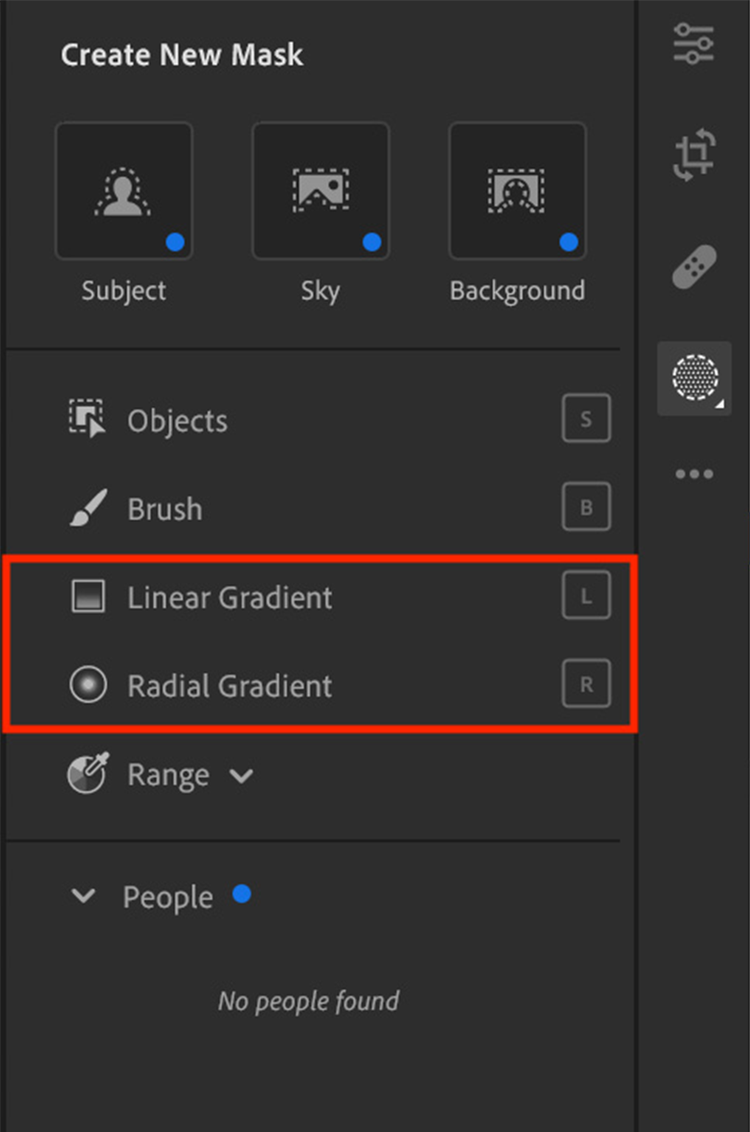This screenshot has height=1132, width=750.
Task: Select the Crop and rotate tool
Action: point(694,156)
